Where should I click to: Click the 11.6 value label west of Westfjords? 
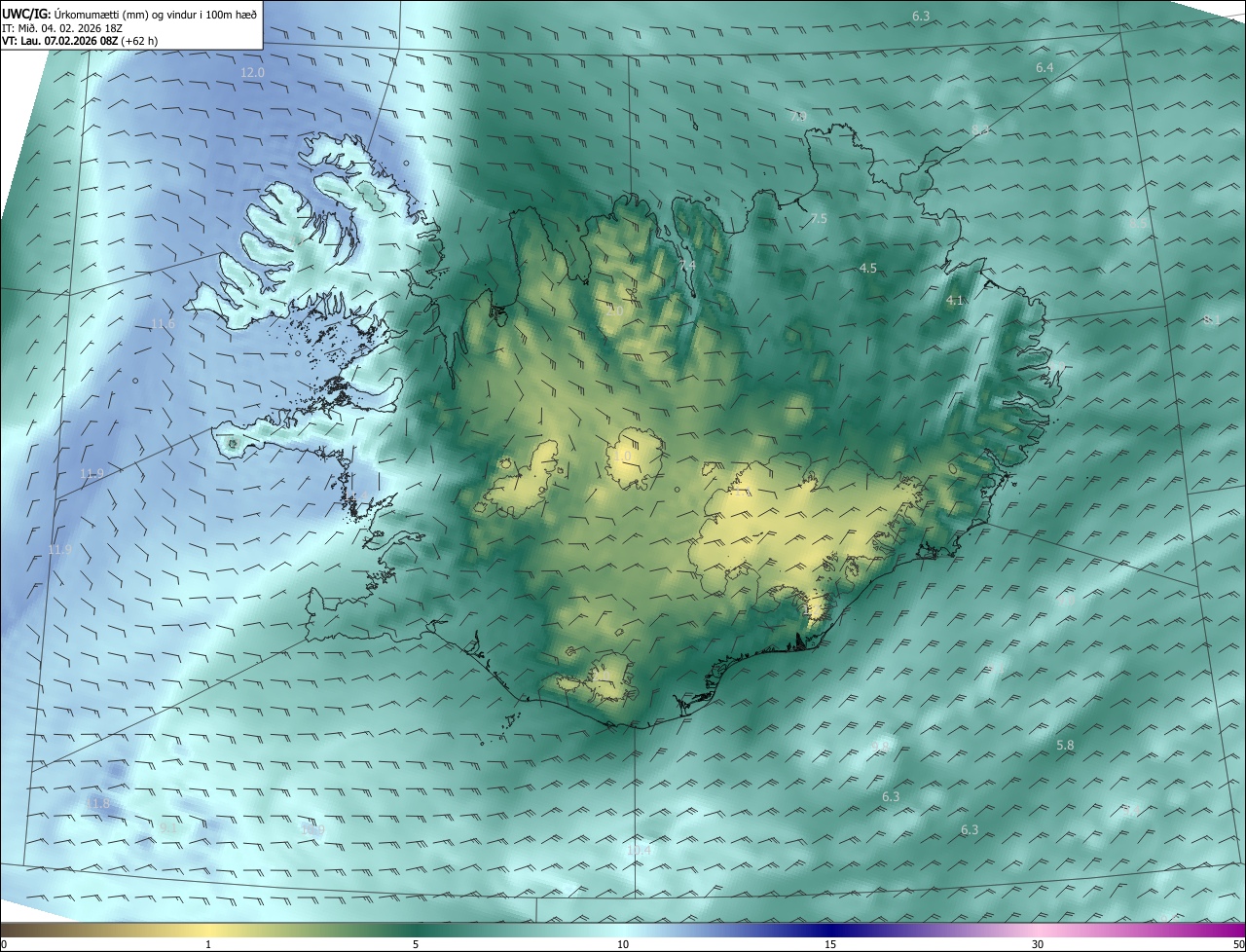tap(163, 324)
